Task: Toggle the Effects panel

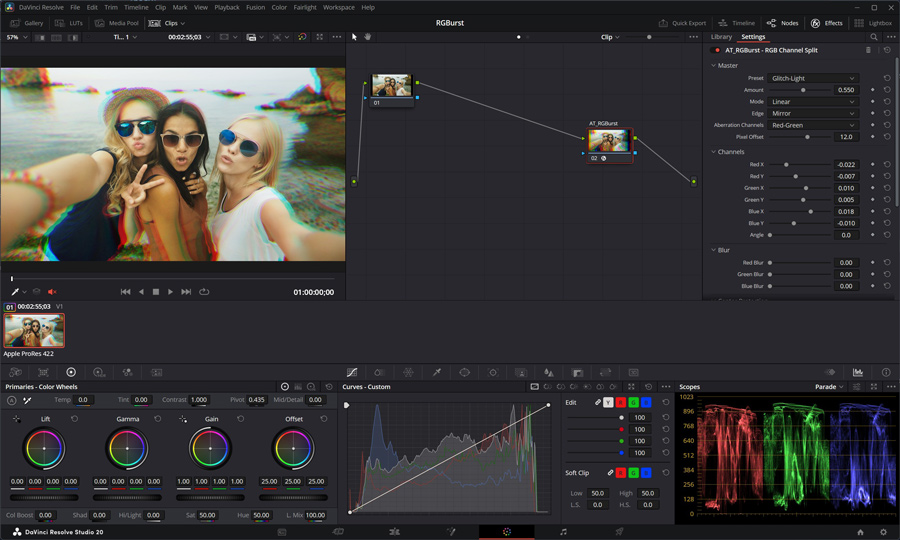Action: coord(827,23)
